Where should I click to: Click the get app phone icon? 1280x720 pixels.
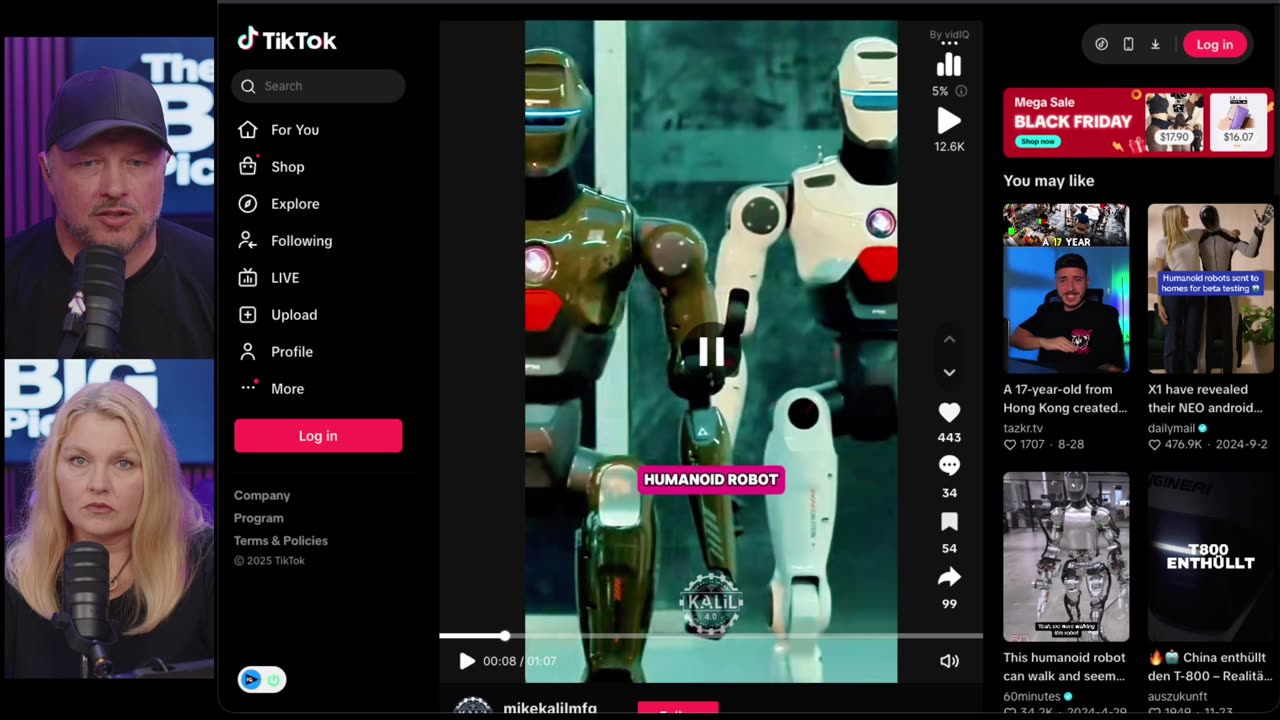1128,44
